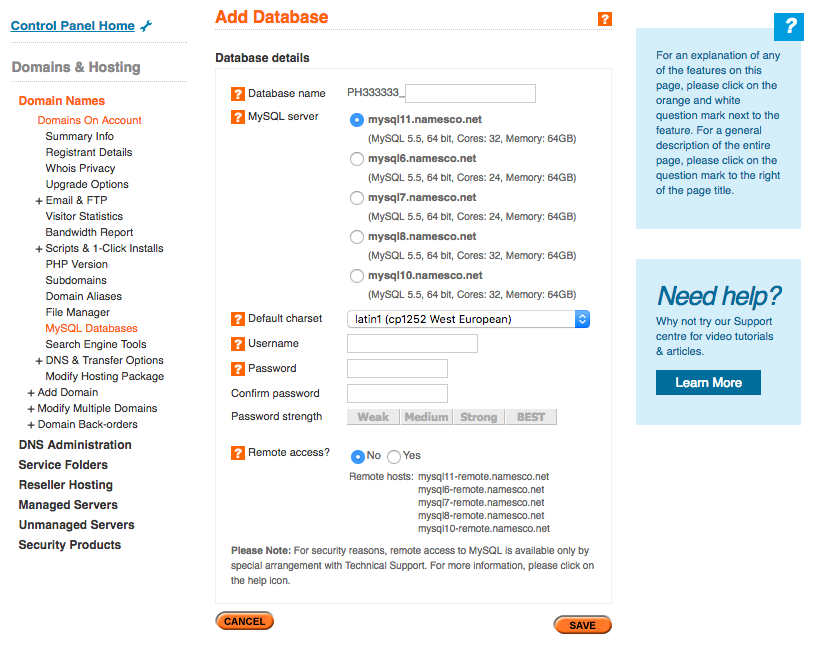Expand Domain Back-orders section
Image resolution: width=817 pixels, height=647 pixels.
(x=31, y=425)
